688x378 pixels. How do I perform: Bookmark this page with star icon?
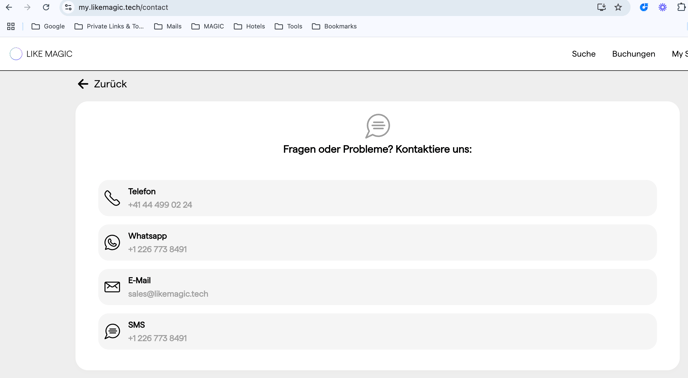tap(618, 7)
